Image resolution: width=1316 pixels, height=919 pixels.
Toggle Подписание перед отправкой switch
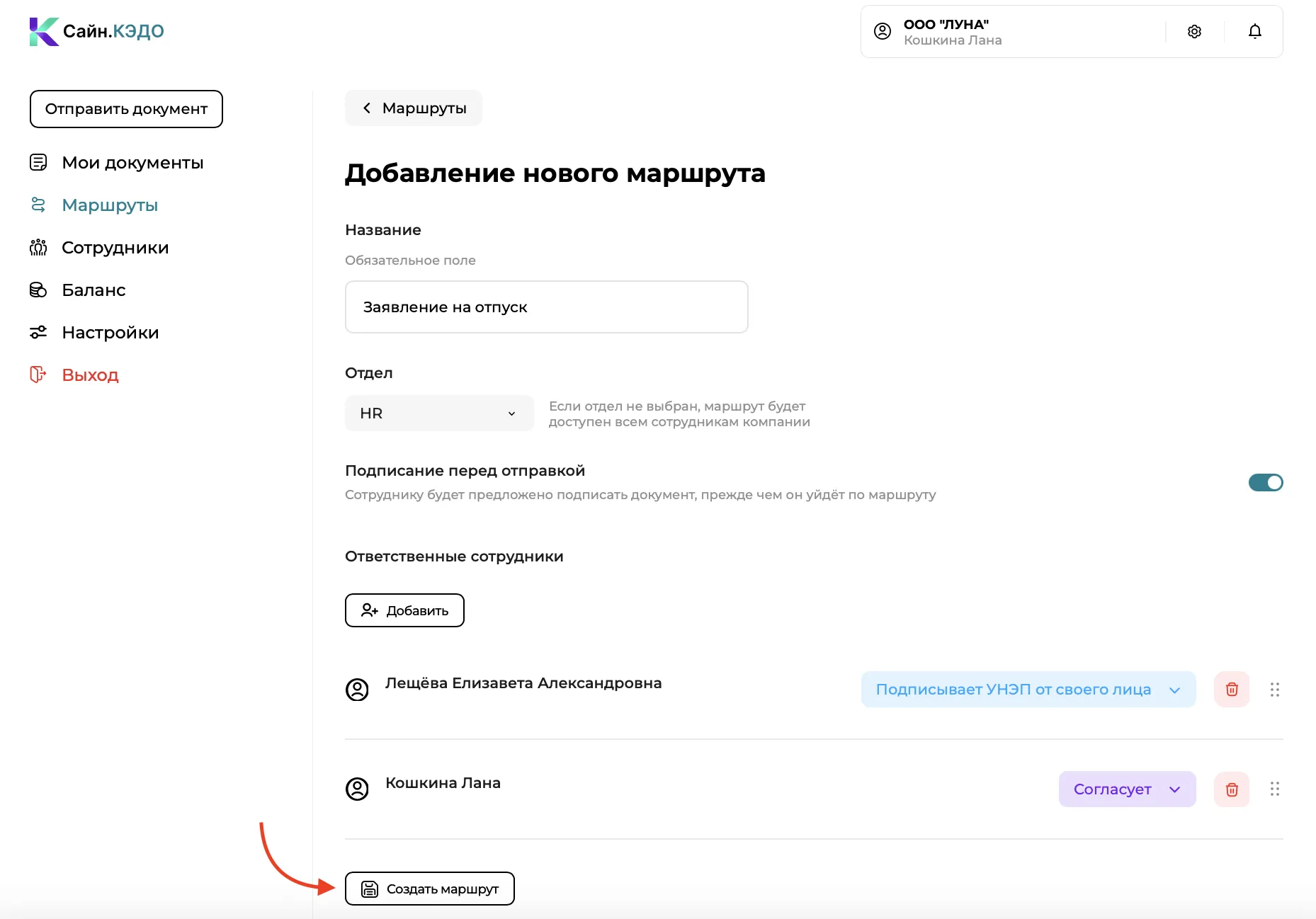tap(1266, 482)
